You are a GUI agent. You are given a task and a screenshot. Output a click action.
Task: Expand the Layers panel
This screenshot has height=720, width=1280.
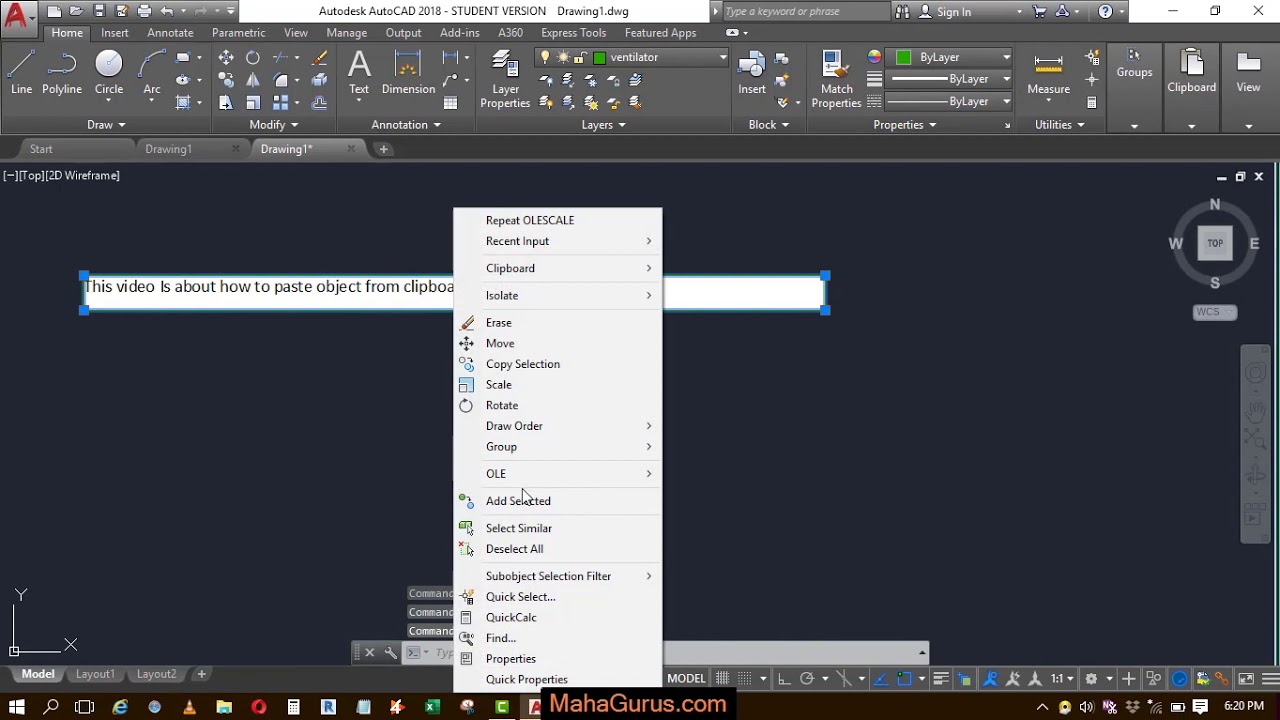point(603,125)
